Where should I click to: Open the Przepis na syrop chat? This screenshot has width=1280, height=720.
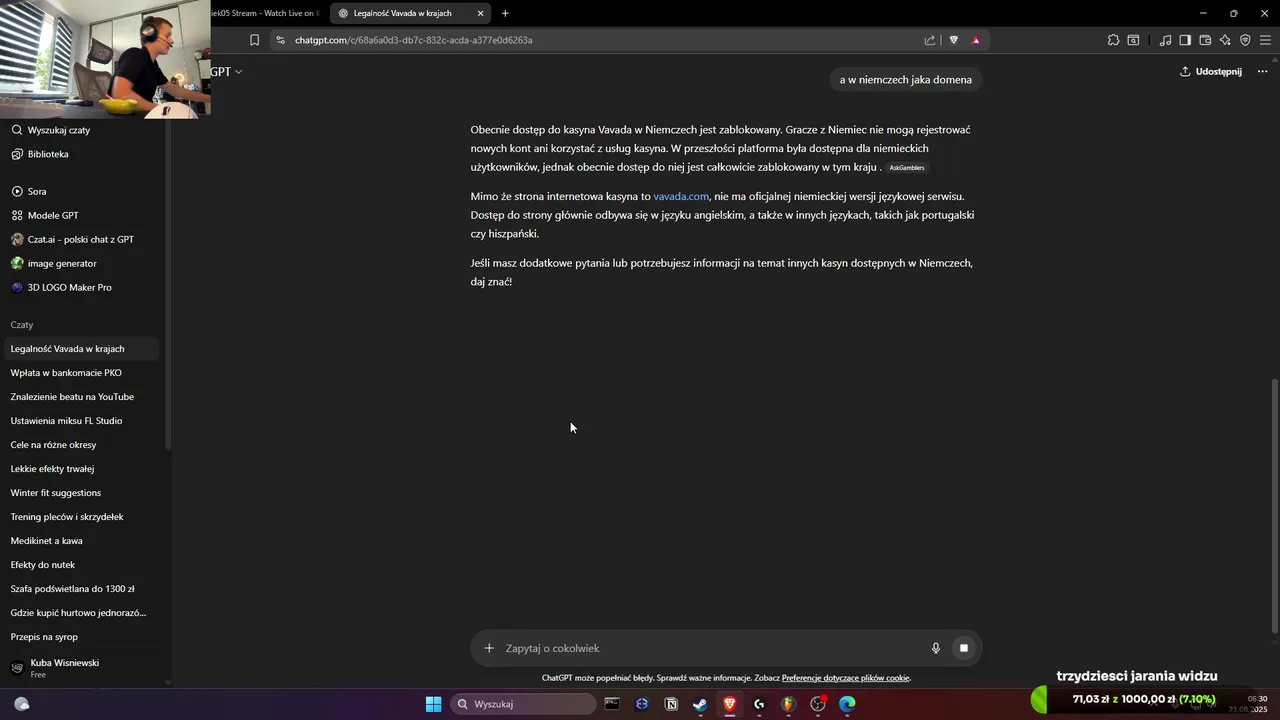[80, 637]
